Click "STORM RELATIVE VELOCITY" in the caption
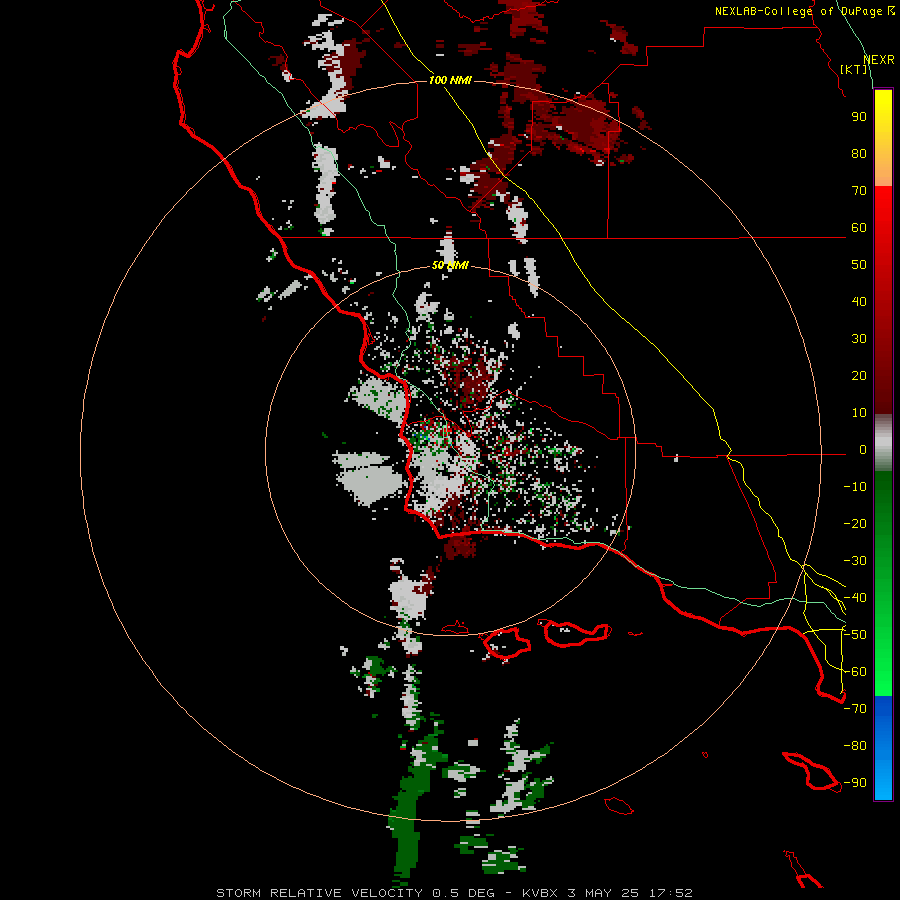The image size is (900, 900). pyautogui.click(x=320, y=893)
